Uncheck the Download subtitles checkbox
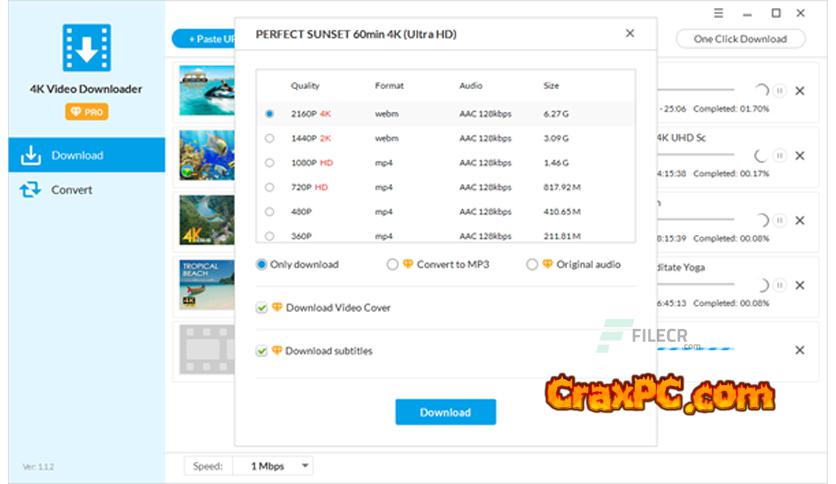836x484 pixels. click(262, 351)
